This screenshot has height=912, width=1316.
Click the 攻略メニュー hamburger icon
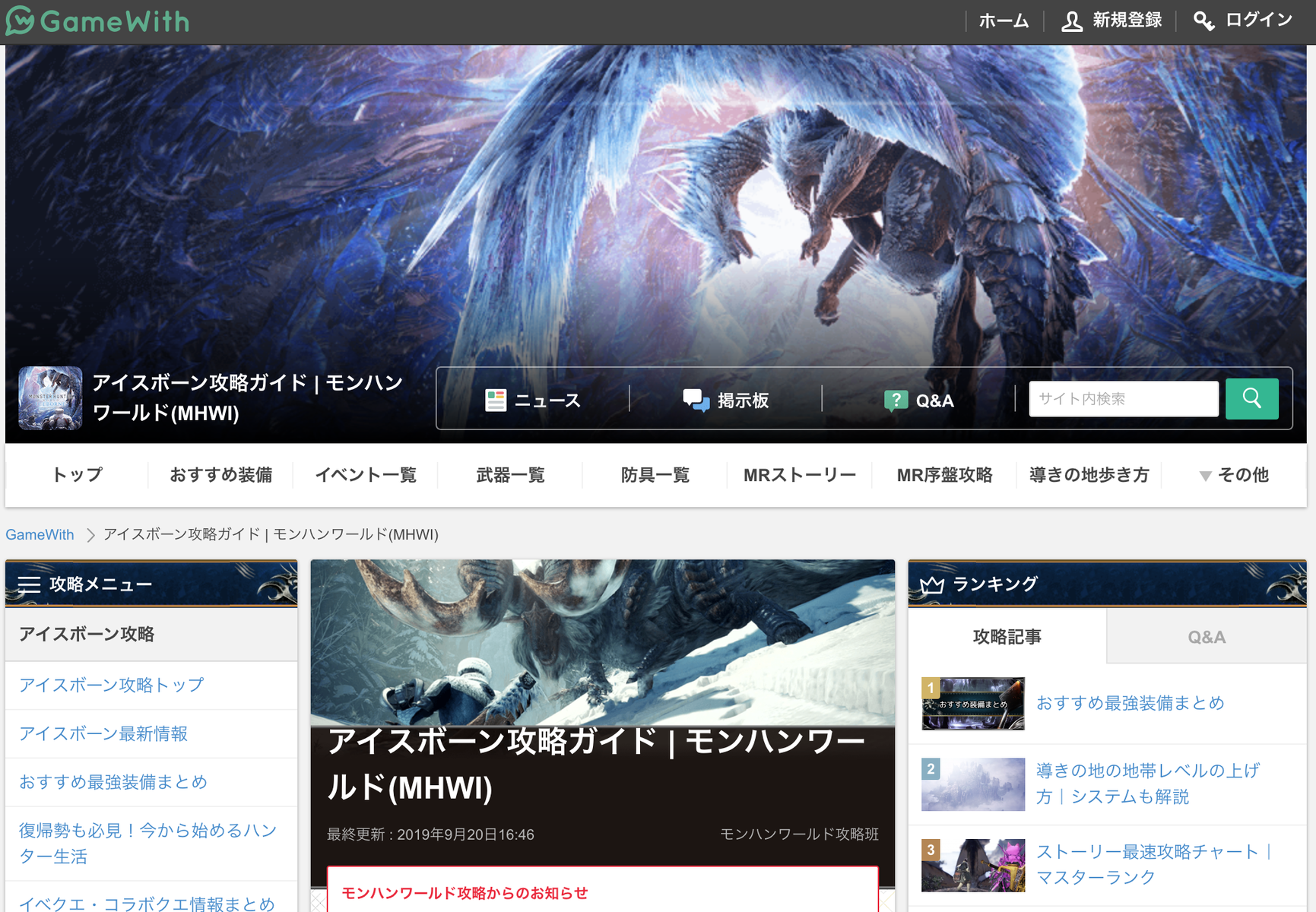[29, 584]
